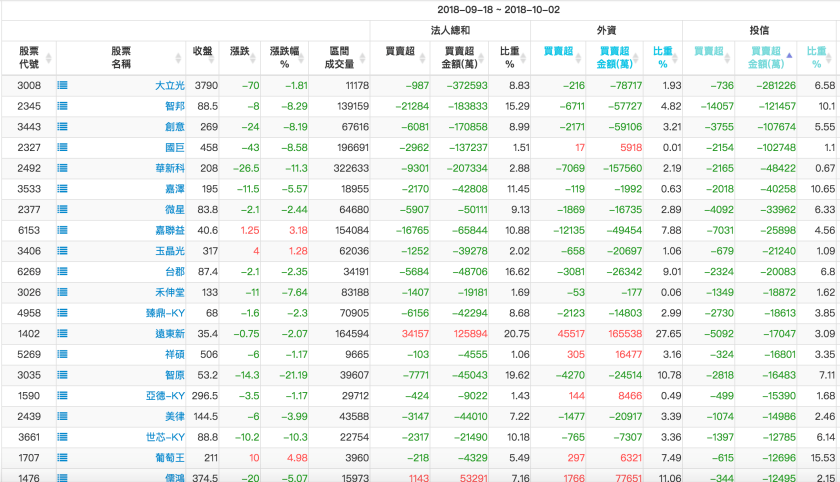840x482 pixels.
Task: Open the list icon for stock 1707 葡萄王
Action: 62,458
